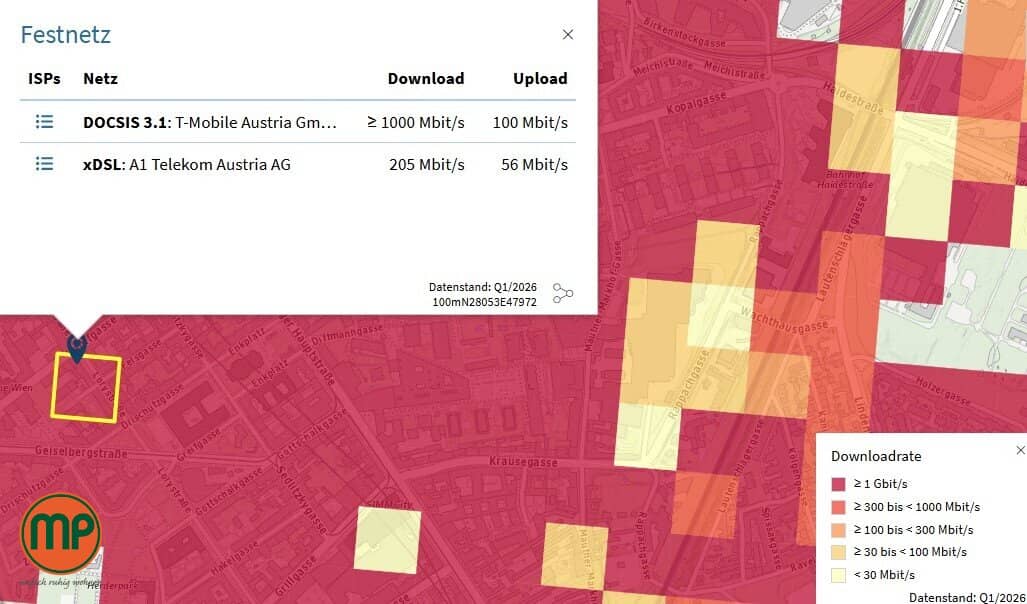Click the grid cell ID 100mN28053E47972
The width and height of the screenshot is (1027, 604).
pos(484,302)
